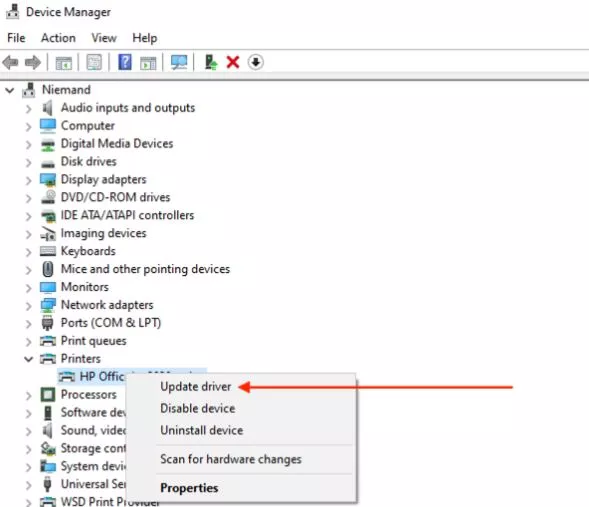Click the Network adapters icon
The height and width of the screenshot is (507, 589).
coord(48,305)
